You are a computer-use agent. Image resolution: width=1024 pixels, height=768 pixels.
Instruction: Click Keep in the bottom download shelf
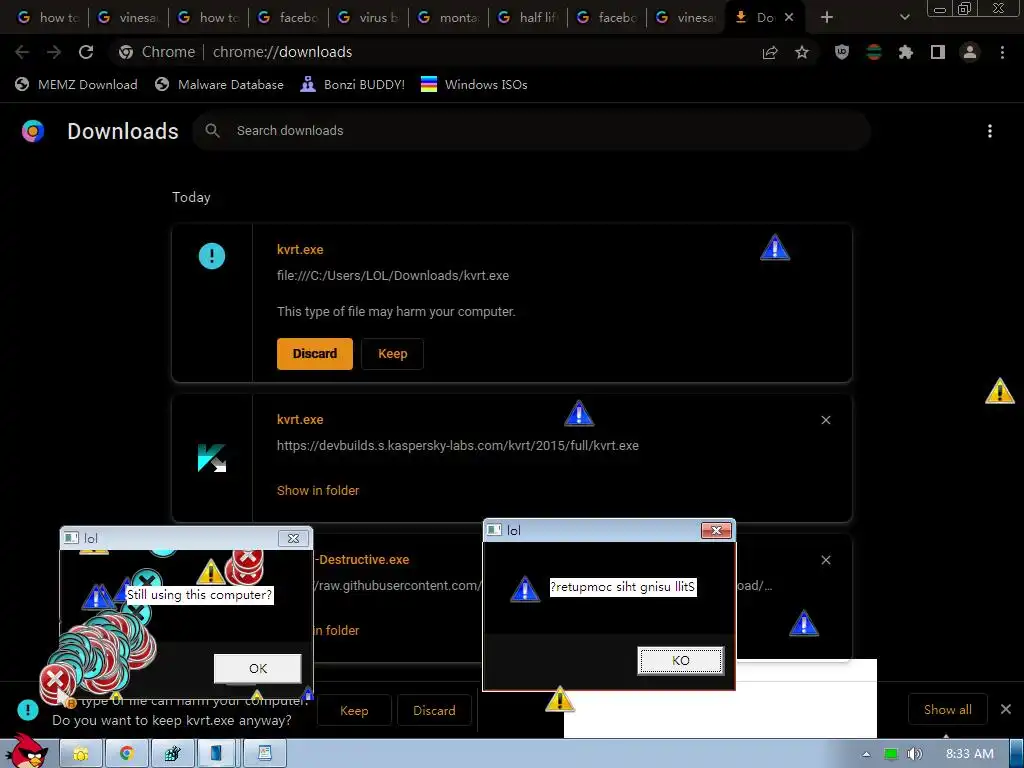(354, 711)
